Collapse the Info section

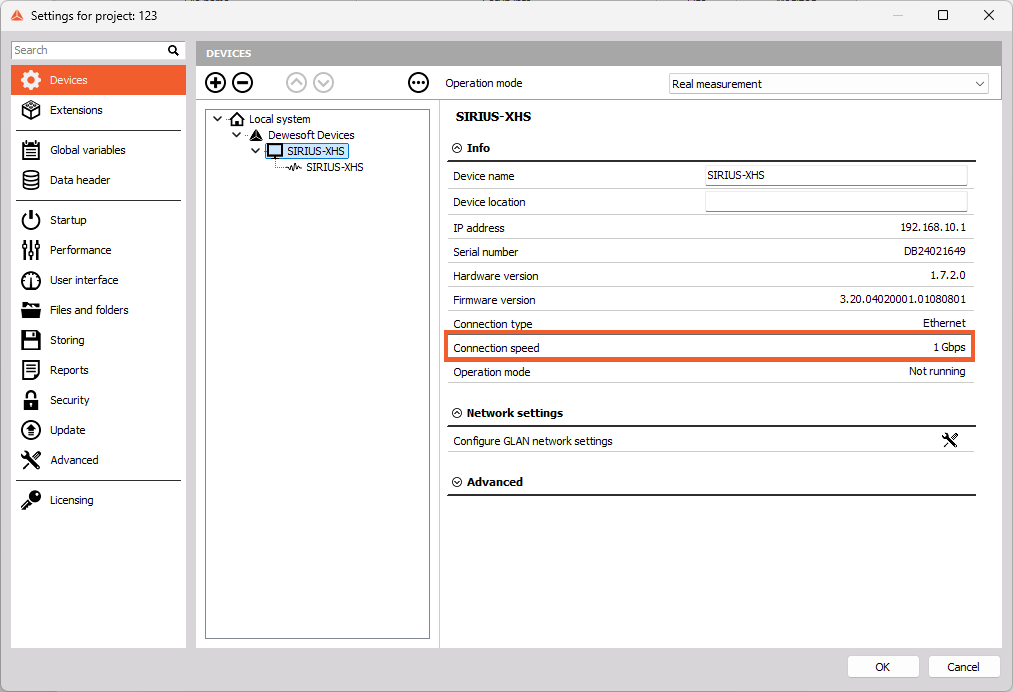[457, 148]
